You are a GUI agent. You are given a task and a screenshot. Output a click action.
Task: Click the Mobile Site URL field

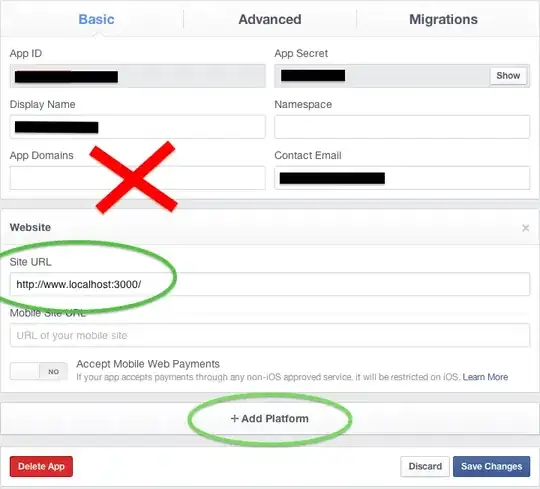coord(270,335)
